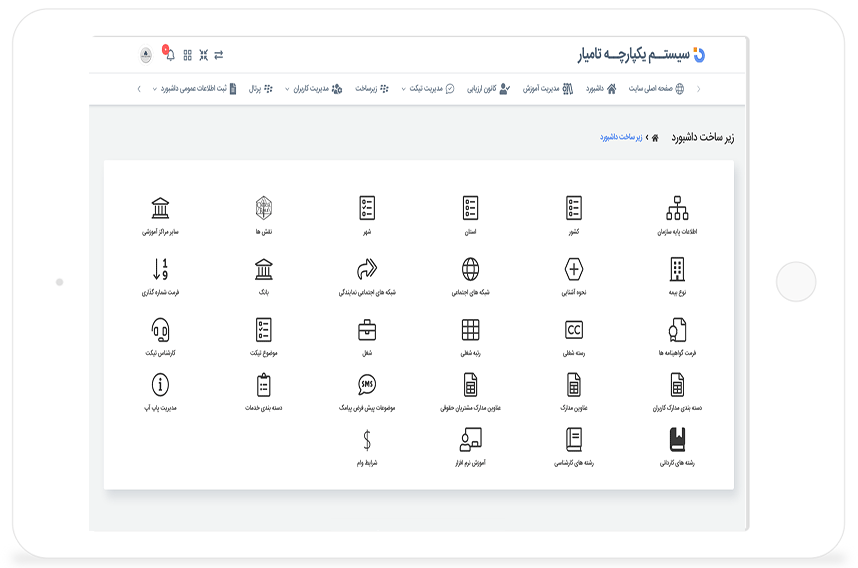Go to the dashboard (داشبورد) menu item

point(601,88)
